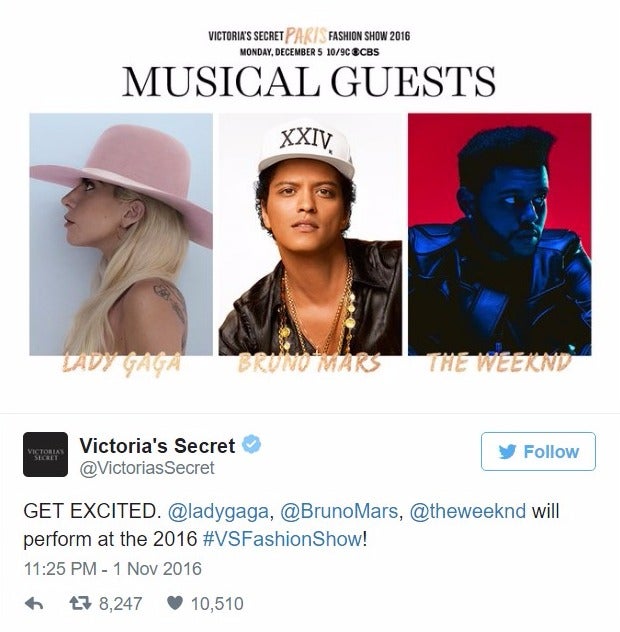This screenshot has width=620, height=632.
Task: Select the Bruno Mars photo
Action: (310, 234)
